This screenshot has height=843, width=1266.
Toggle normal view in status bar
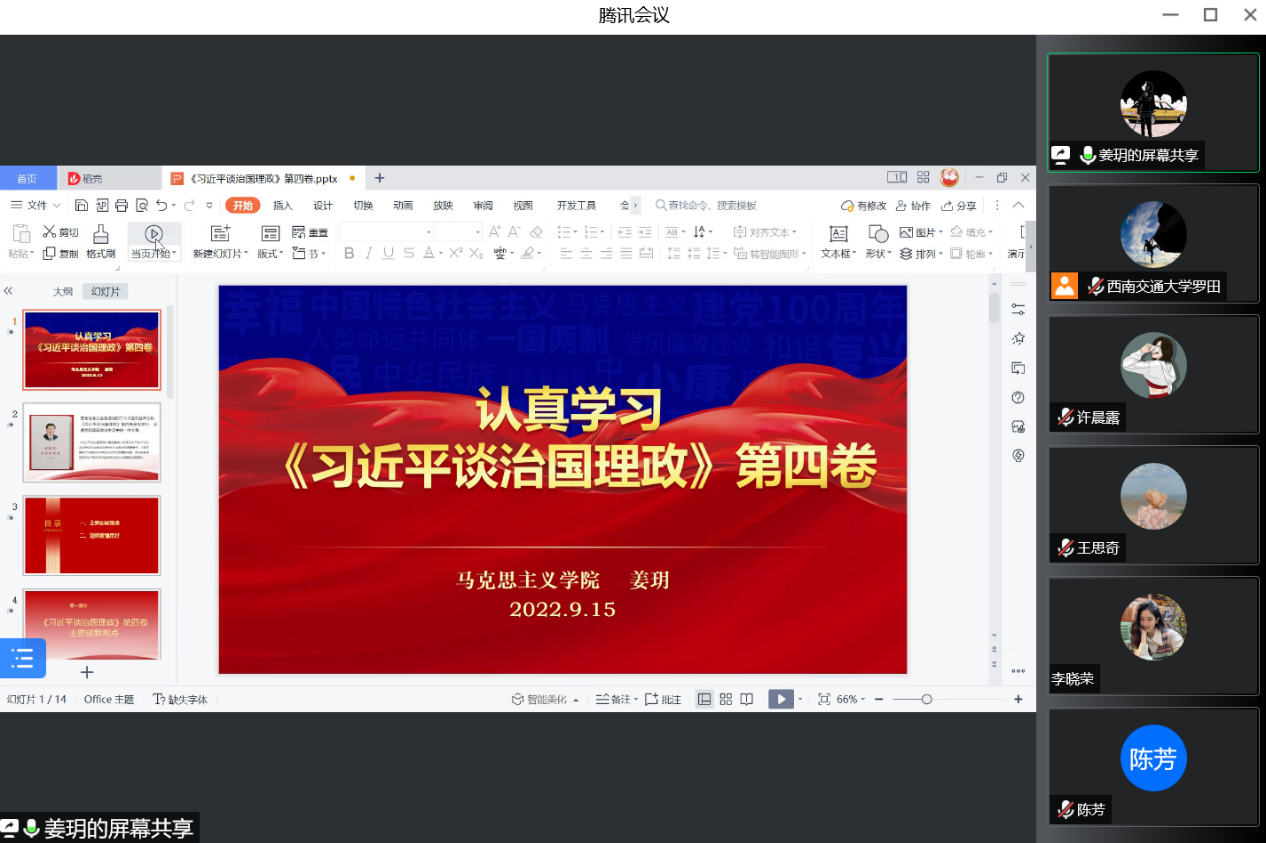tap(705, 699)
